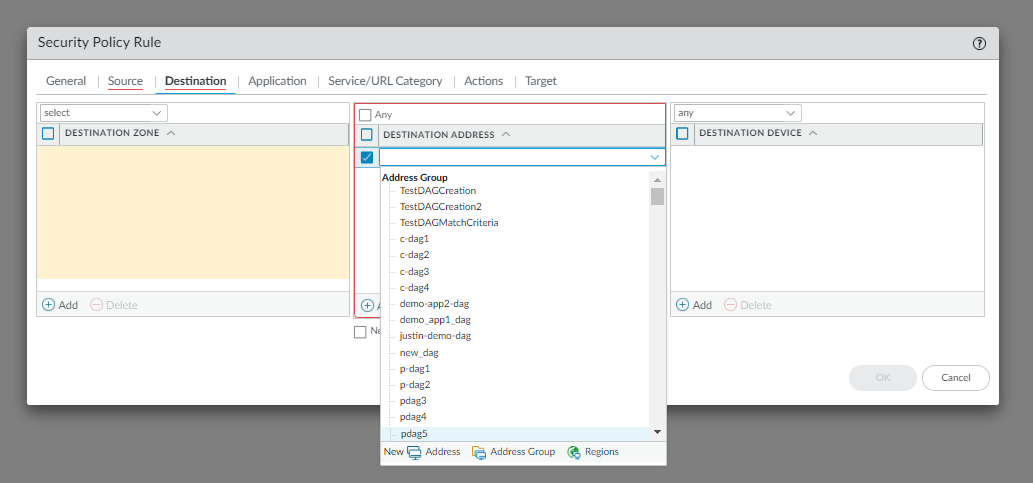Click the new Regions globe icon

[574, 452]
